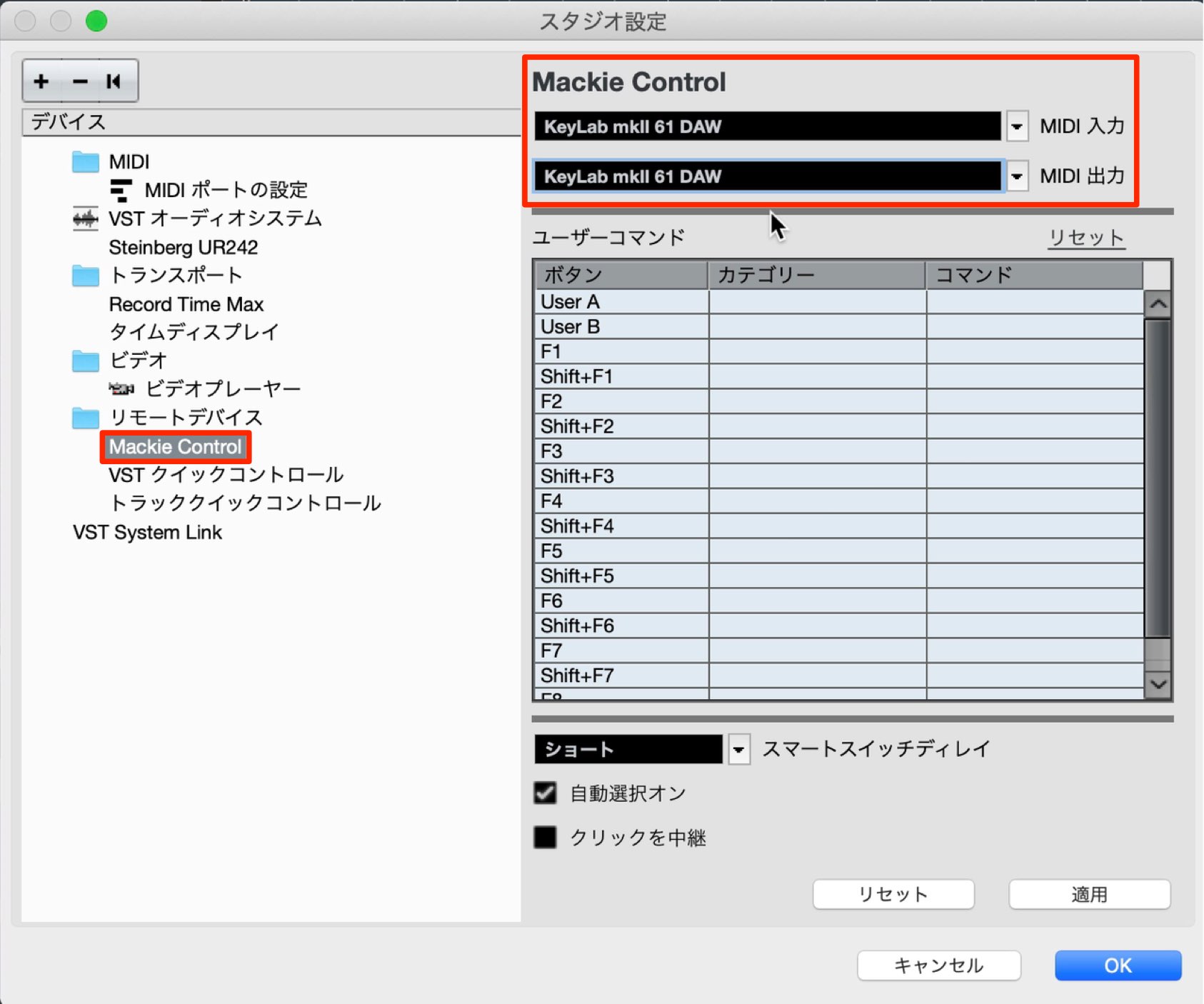1204x1004 pixels.
Task: Open the smart switch delay dropdown arrow
Action: click(x=739, y=750)
